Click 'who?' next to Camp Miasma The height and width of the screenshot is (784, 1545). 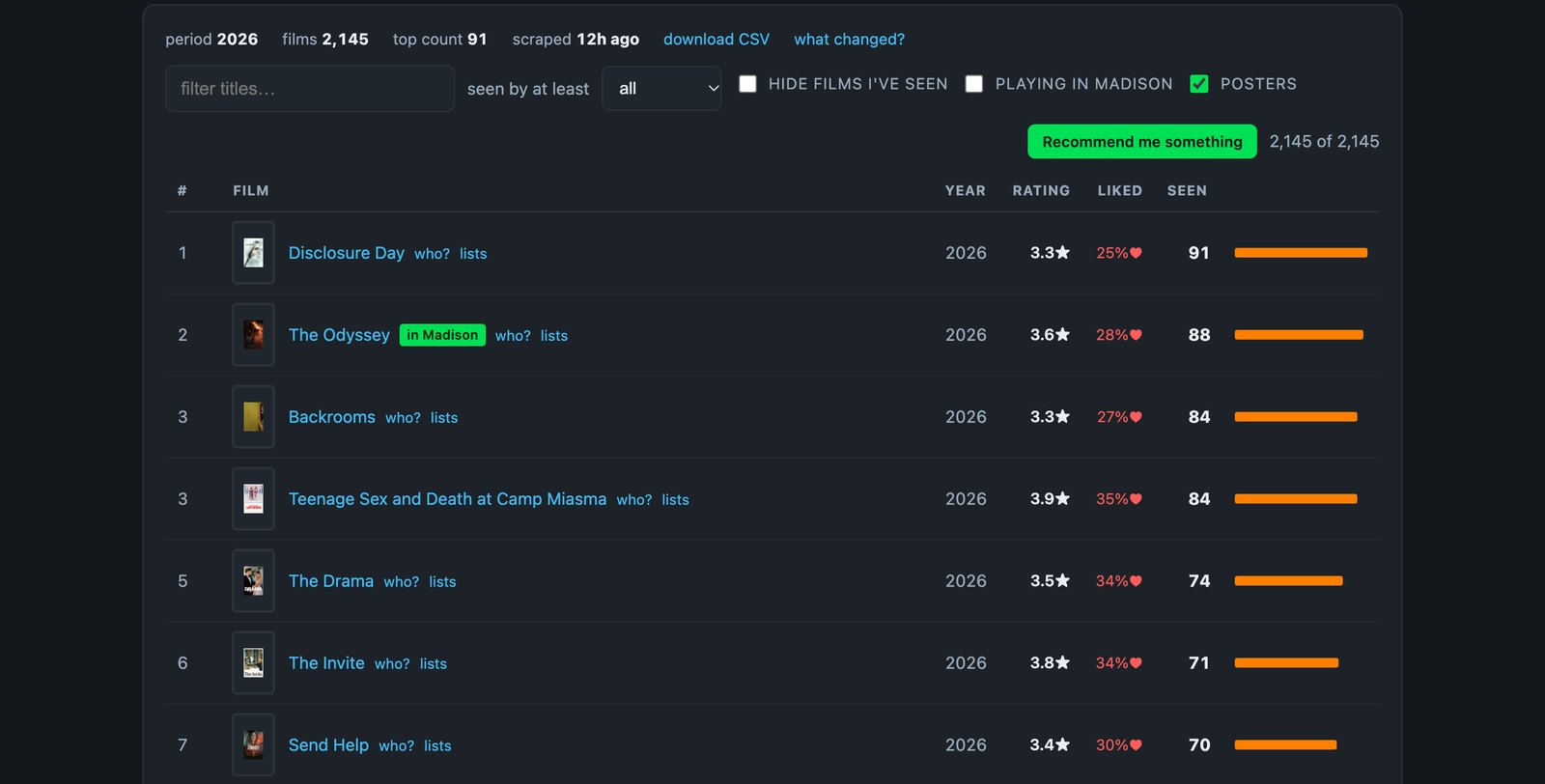point(634,500)
